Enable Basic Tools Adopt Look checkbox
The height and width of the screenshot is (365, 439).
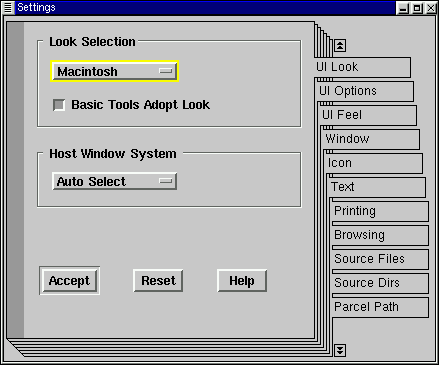click(x=59, y=105)
